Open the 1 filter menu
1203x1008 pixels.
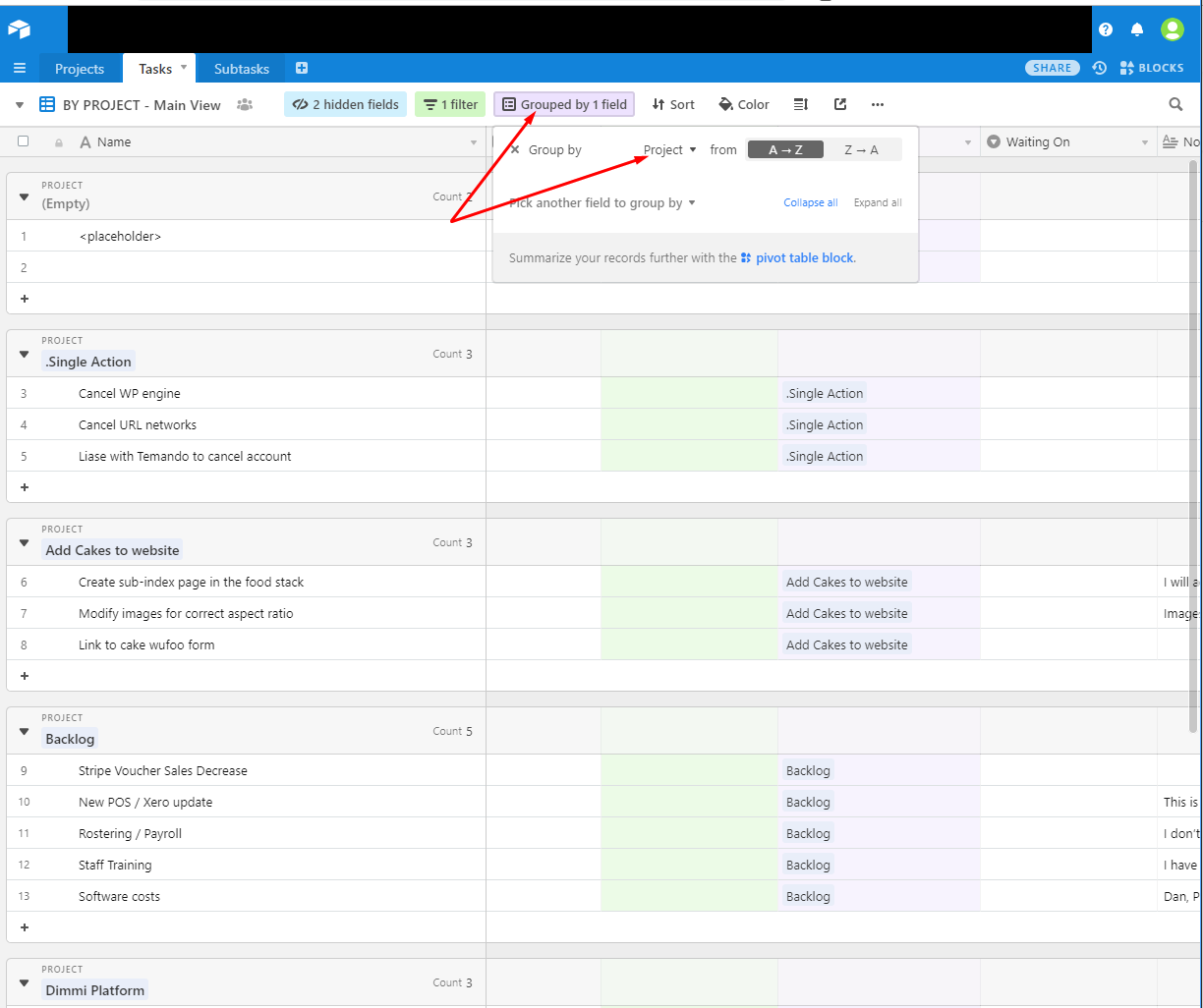450,104
